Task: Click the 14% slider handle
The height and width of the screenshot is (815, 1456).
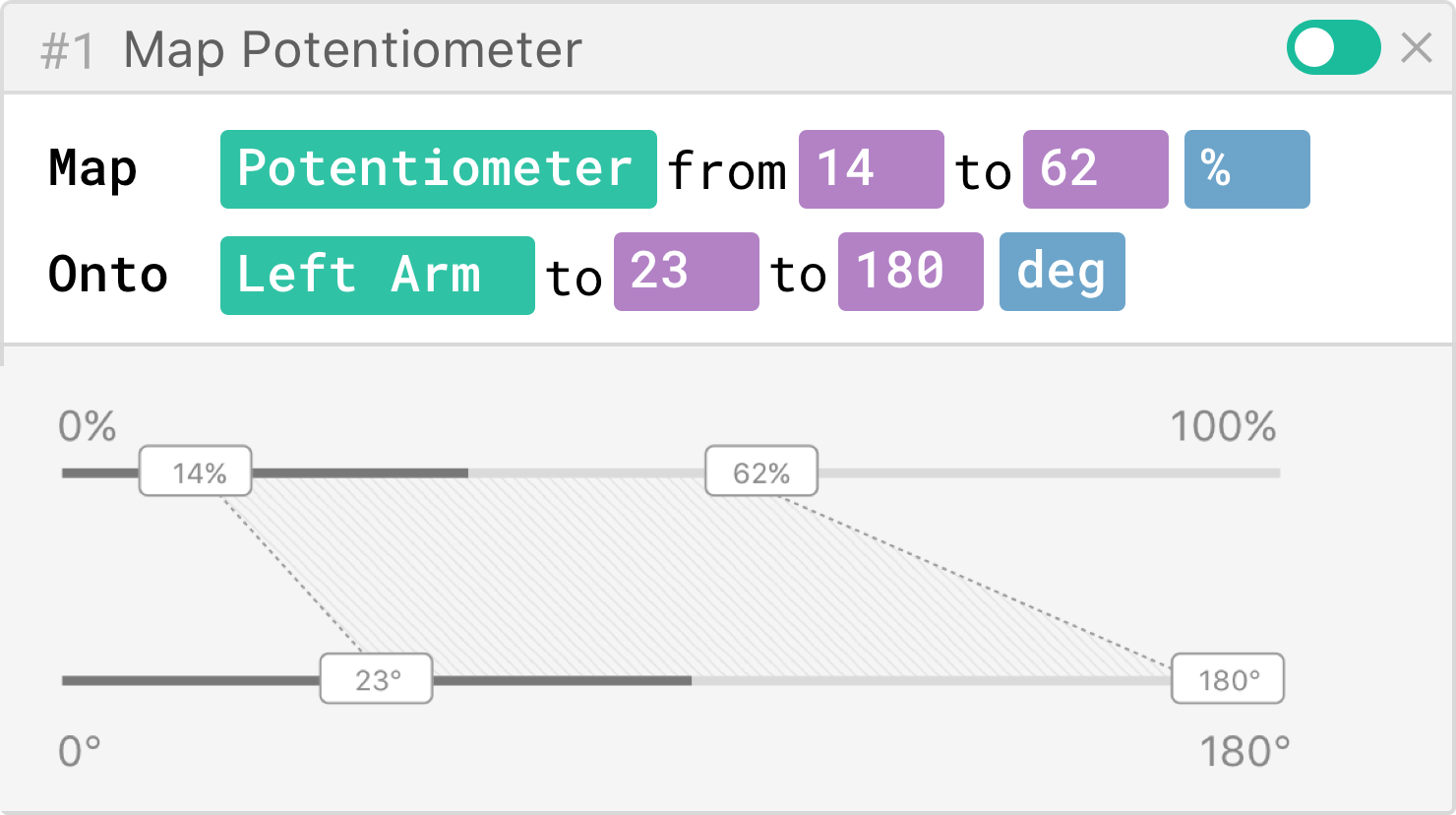Action: (x=196, y=471)
